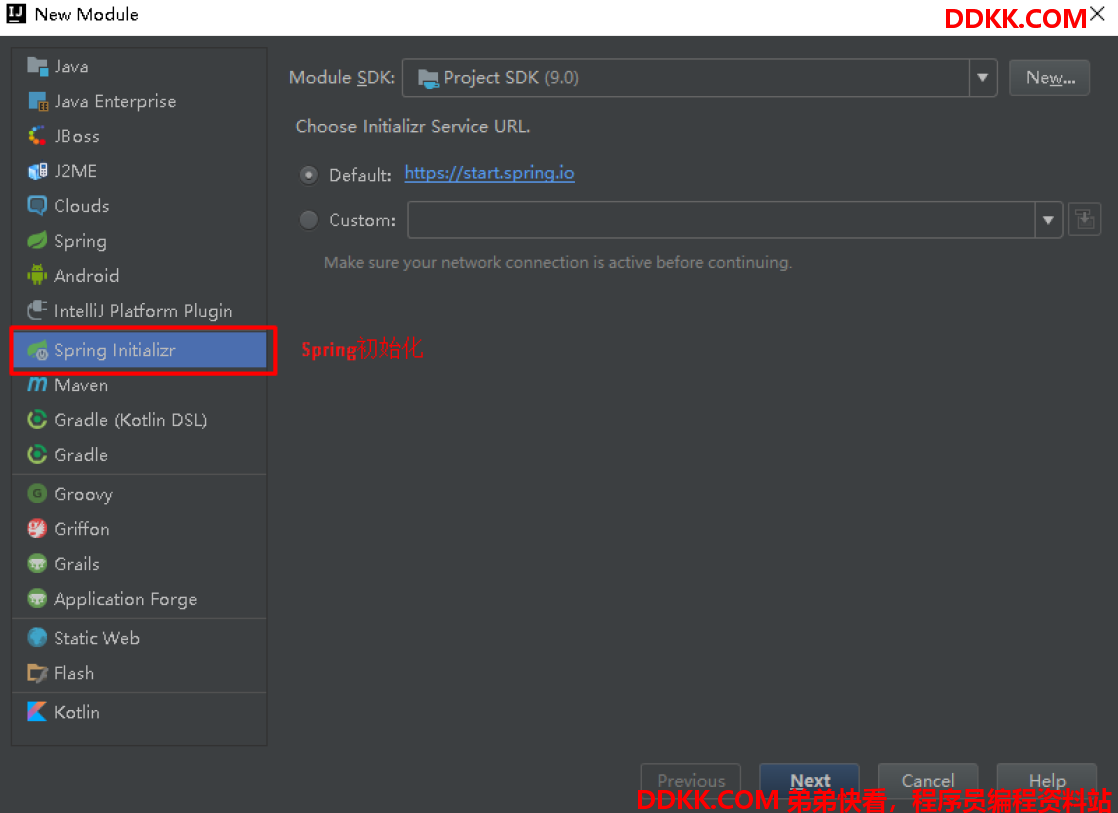This screenshot has width=1118, height=813.
Task: Select the JBoss label in the list
Action: click(77, 136)
